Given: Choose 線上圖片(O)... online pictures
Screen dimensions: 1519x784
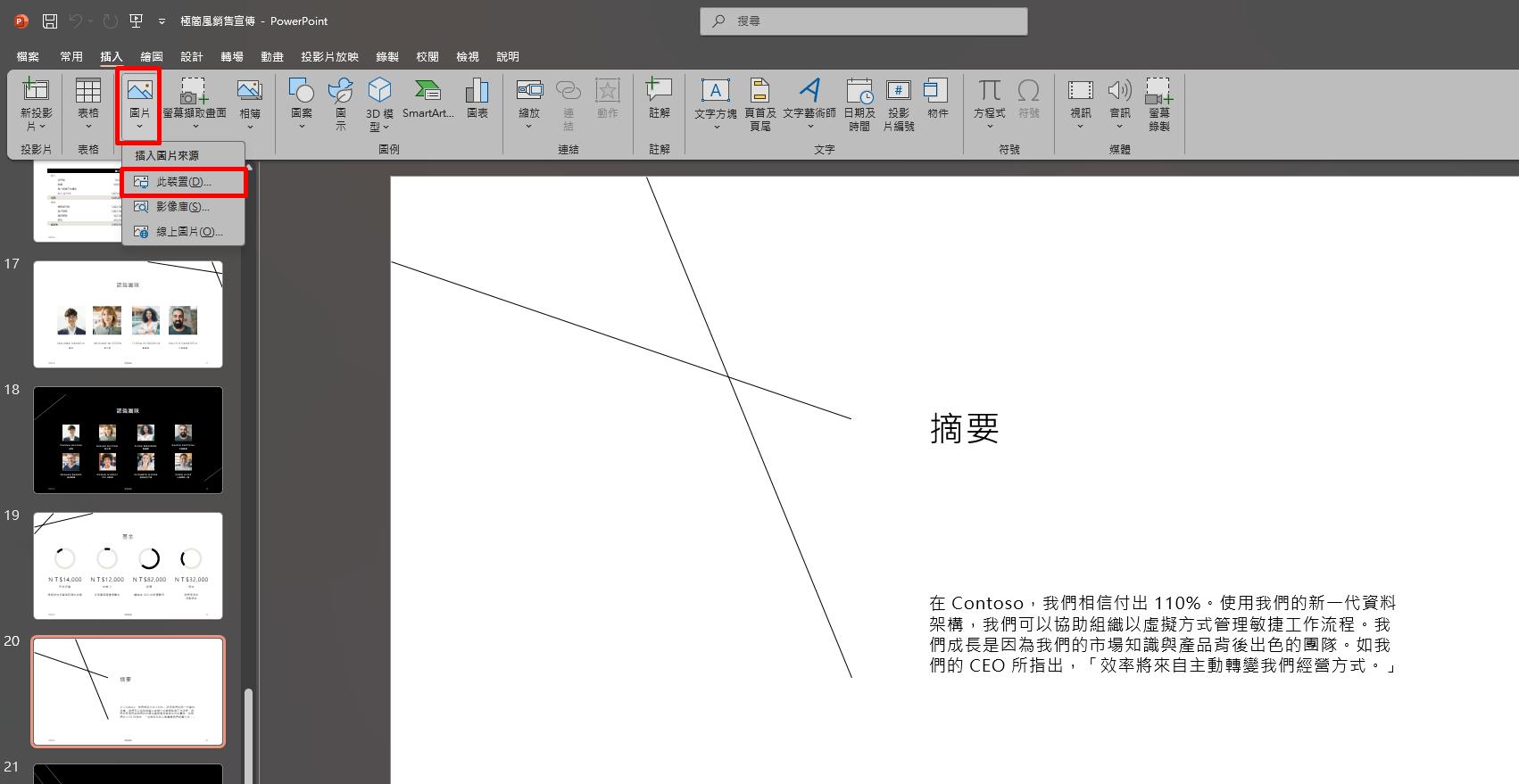Looking at the screenshot, I should coord(183,232).
